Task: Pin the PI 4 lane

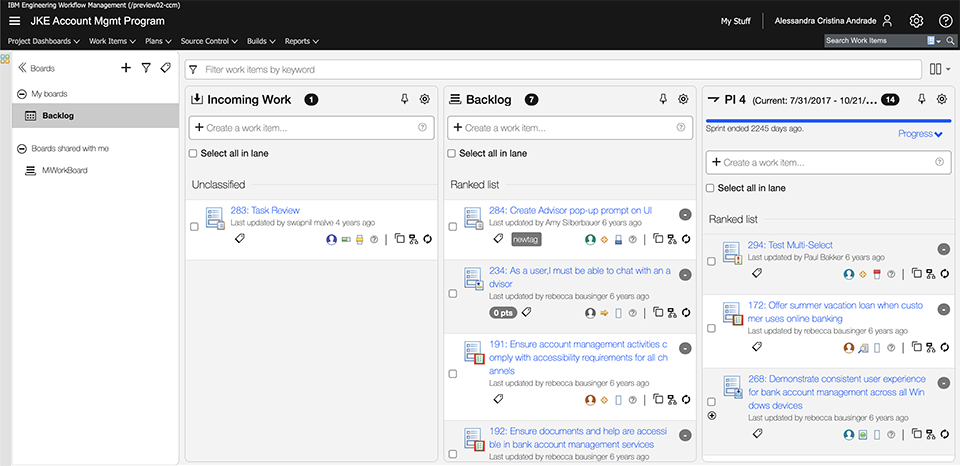Action: [921, 99]
